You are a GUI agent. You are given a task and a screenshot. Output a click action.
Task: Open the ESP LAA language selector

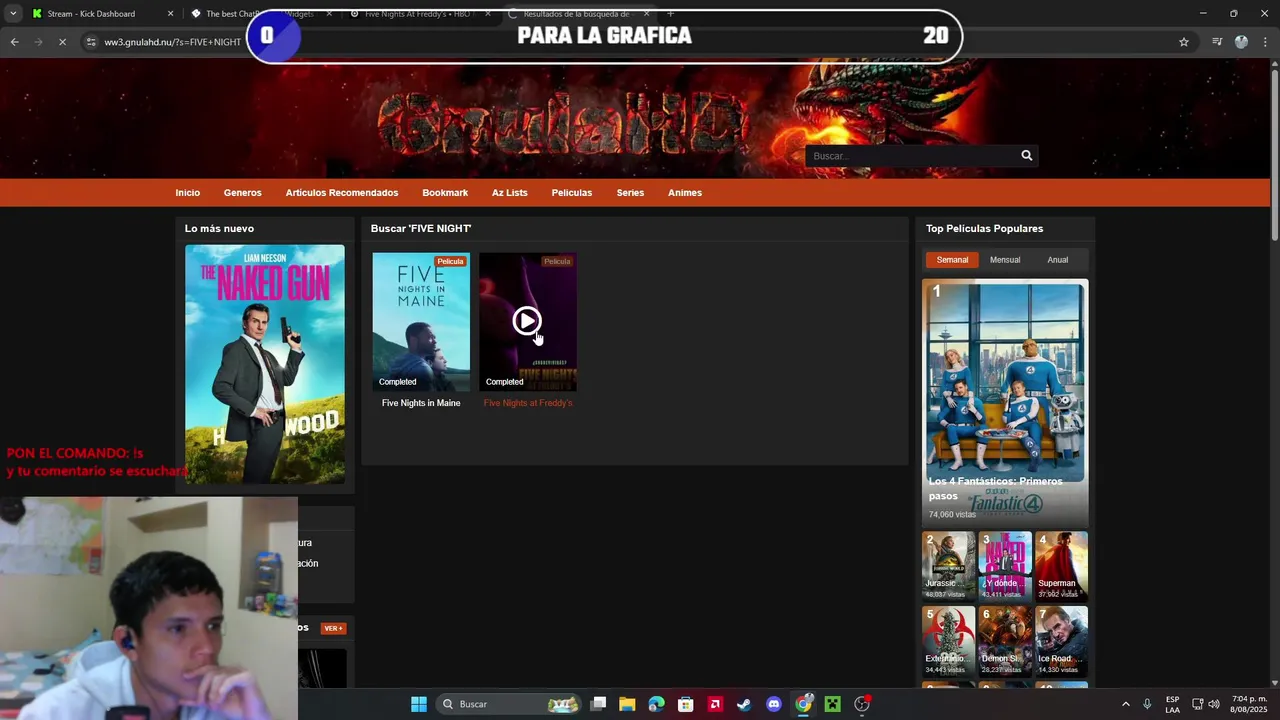pos(1172,704)
